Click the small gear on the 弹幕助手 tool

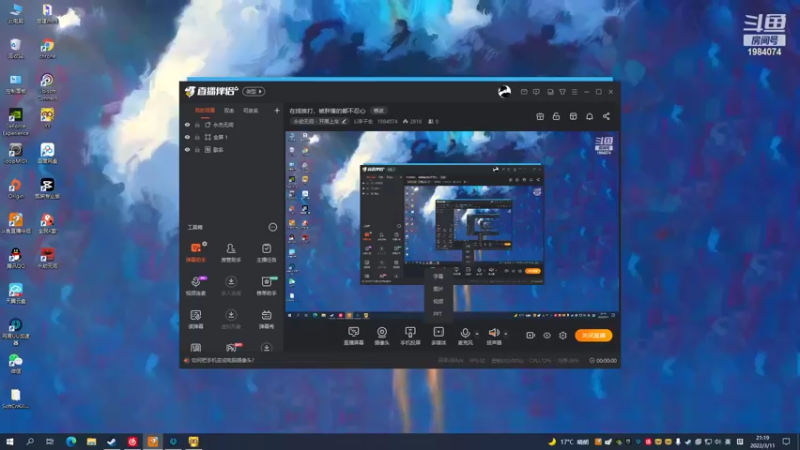click(x=205, y=244)
